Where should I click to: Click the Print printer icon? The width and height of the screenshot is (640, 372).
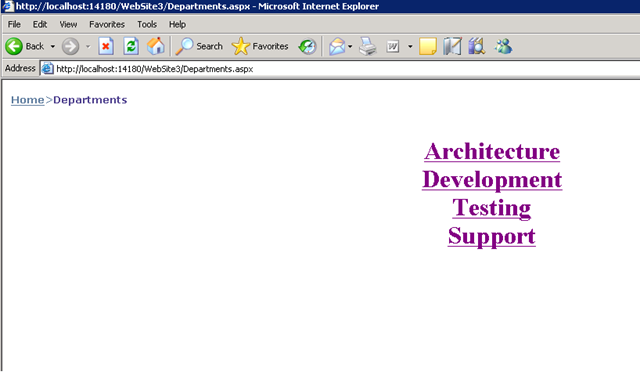tap(367, 46)
